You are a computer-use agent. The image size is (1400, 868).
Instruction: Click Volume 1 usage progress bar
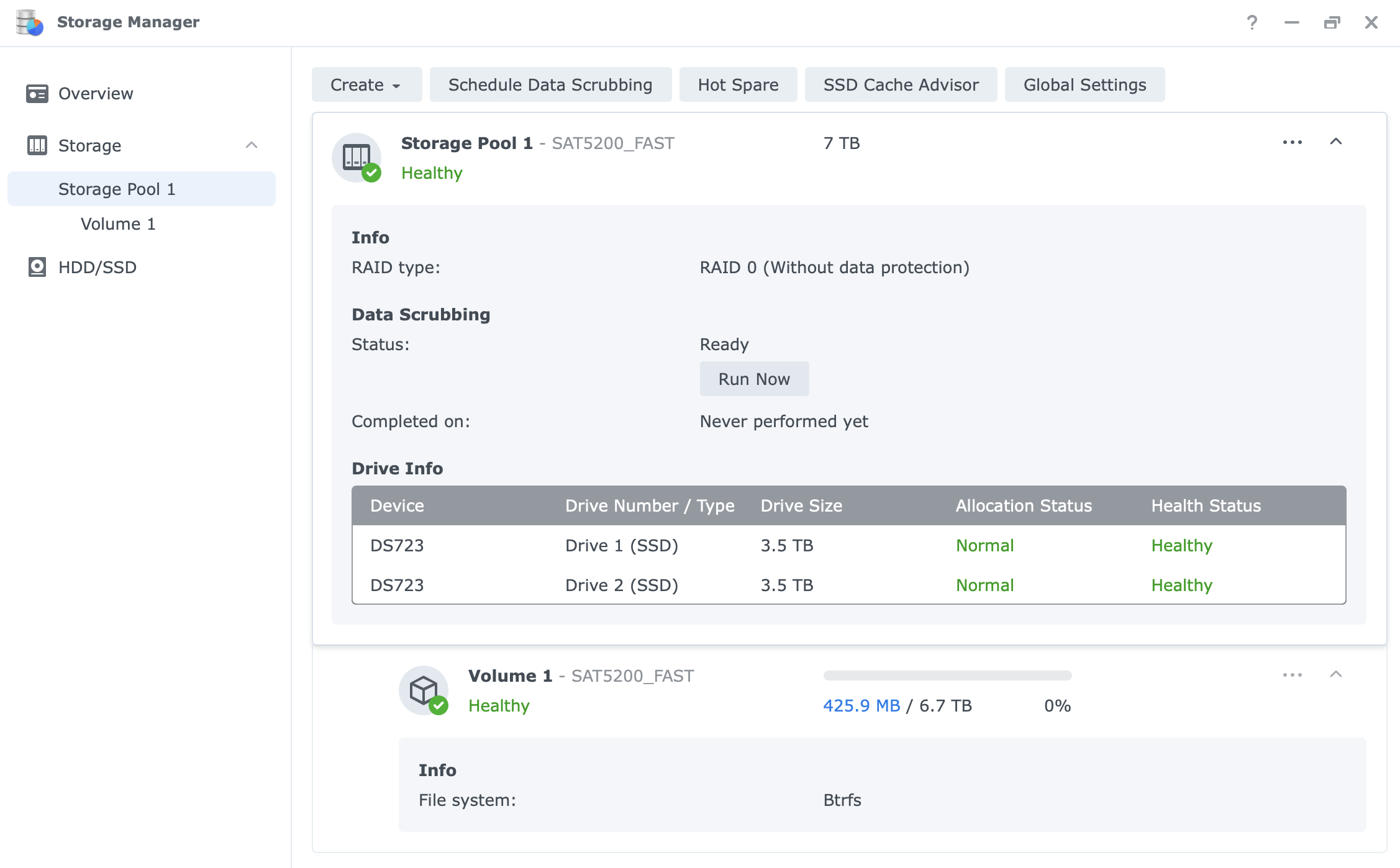[x=947, y=676]
